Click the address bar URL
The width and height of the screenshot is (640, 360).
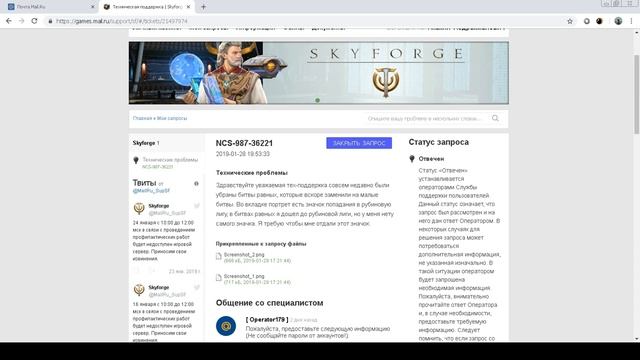tap(122, 21)
